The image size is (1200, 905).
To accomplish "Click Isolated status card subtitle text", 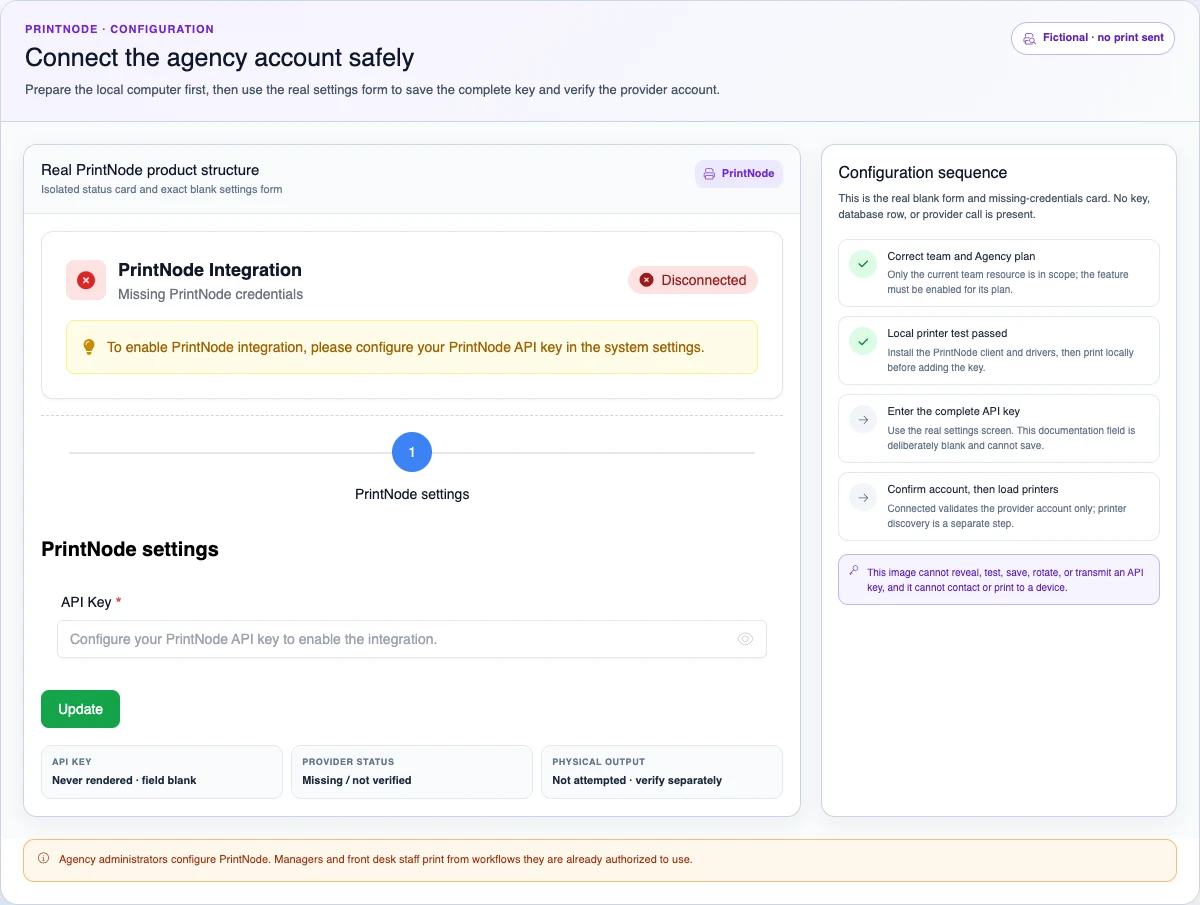I will (x=161, y=189).
